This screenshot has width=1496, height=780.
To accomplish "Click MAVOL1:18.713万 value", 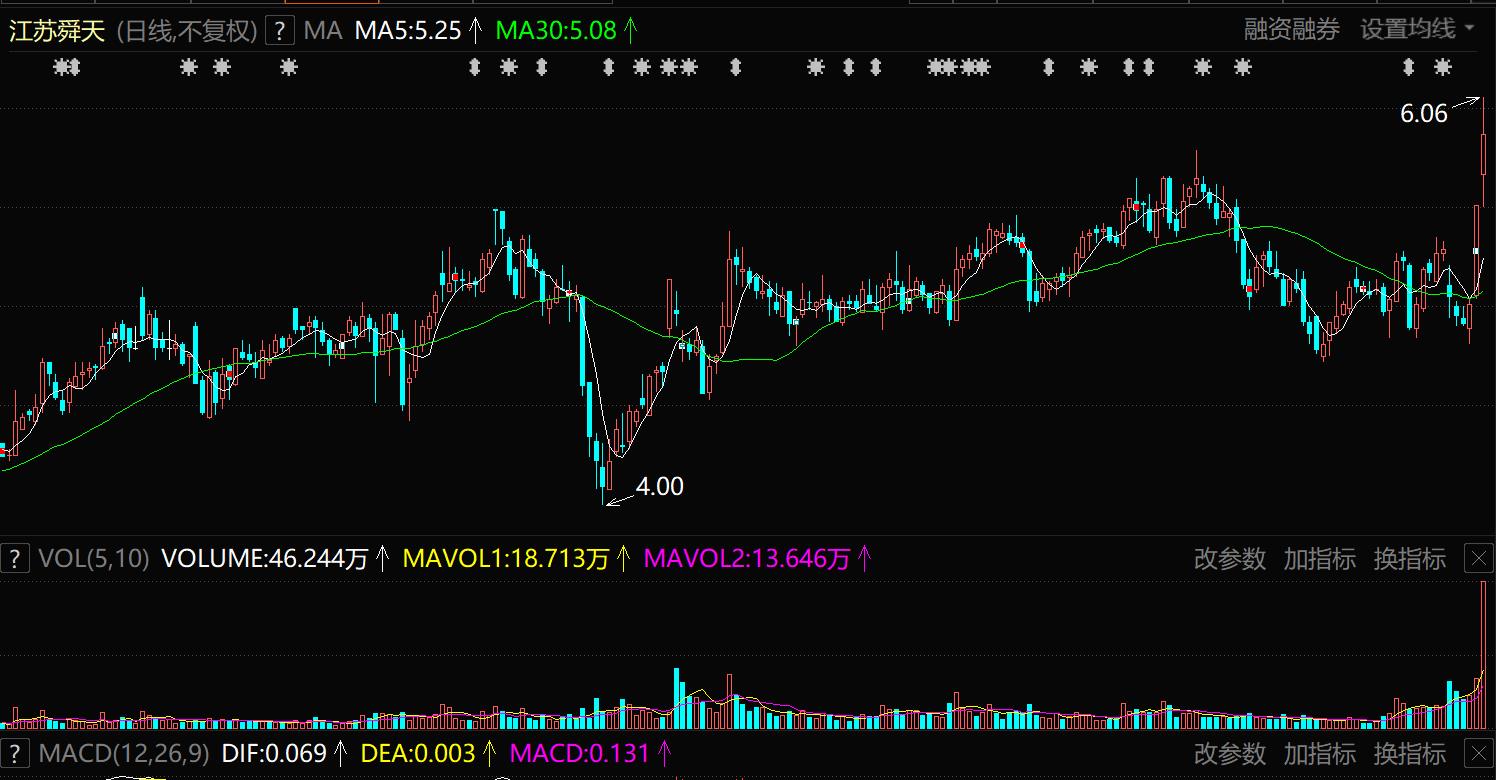I will [x=506, y=558].
